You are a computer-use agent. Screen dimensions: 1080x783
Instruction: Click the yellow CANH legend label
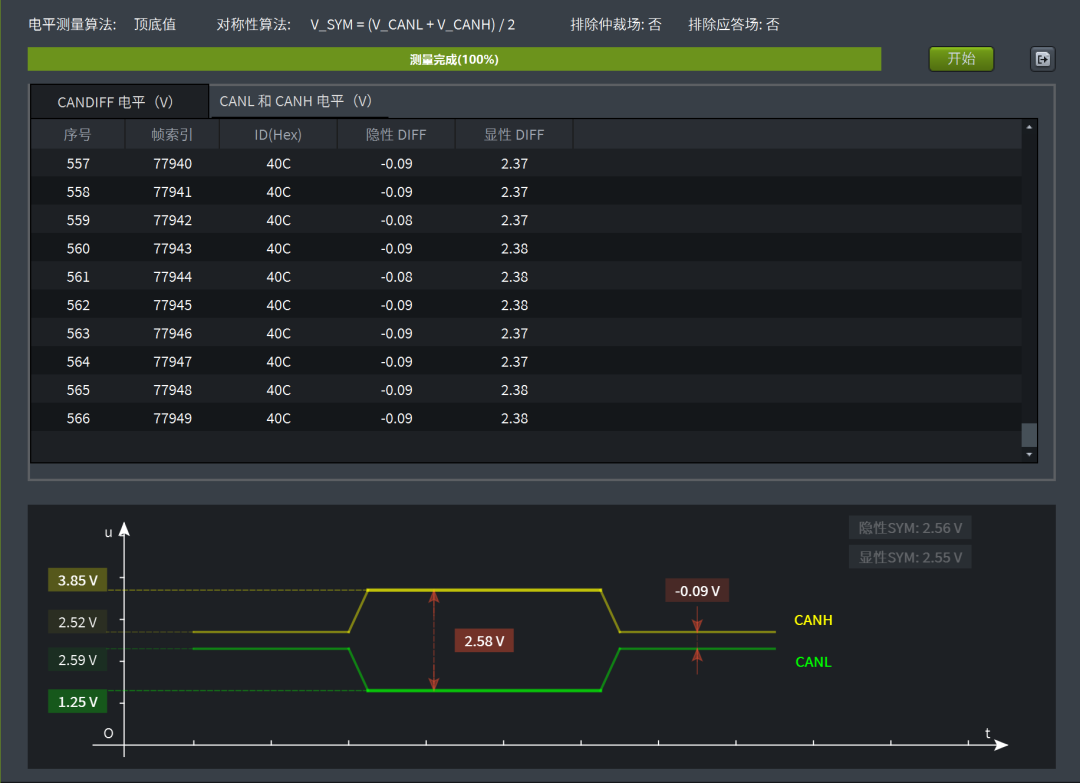tap(813, 620)
